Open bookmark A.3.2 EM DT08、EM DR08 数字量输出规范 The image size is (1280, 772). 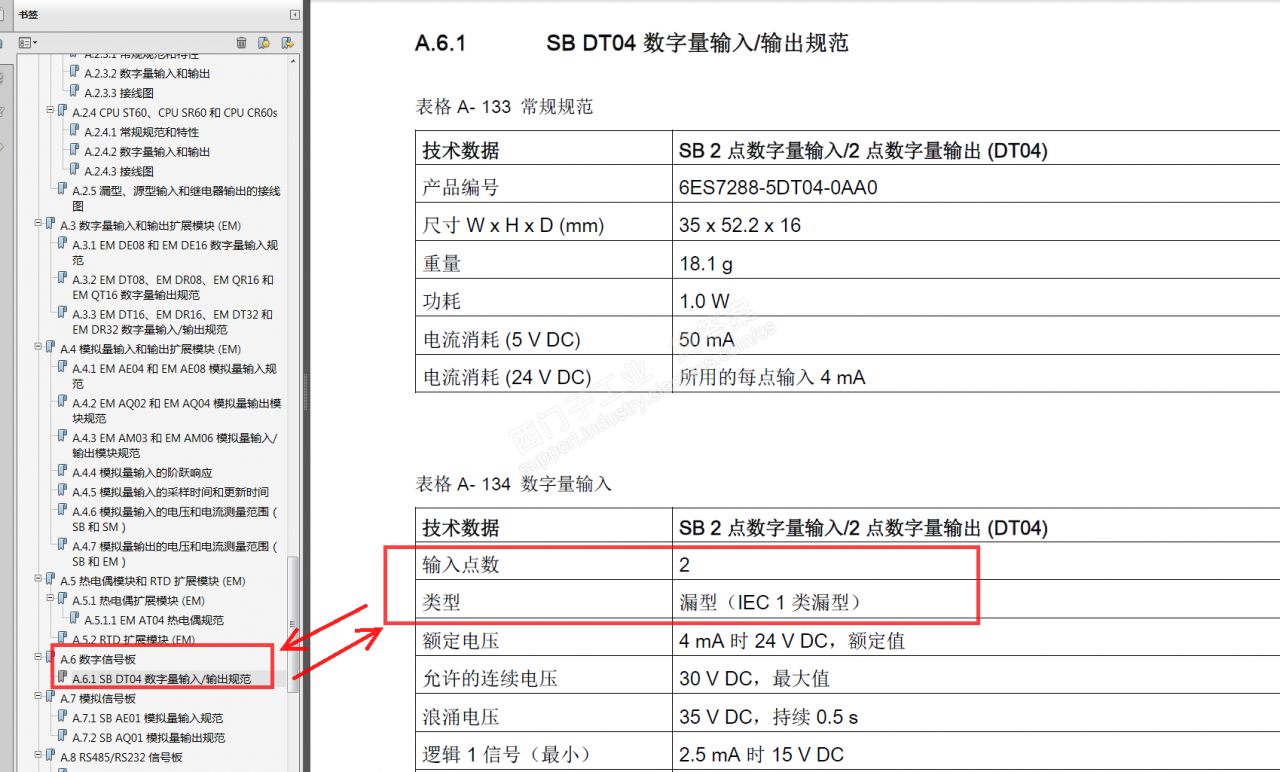(x=173, y=287)
